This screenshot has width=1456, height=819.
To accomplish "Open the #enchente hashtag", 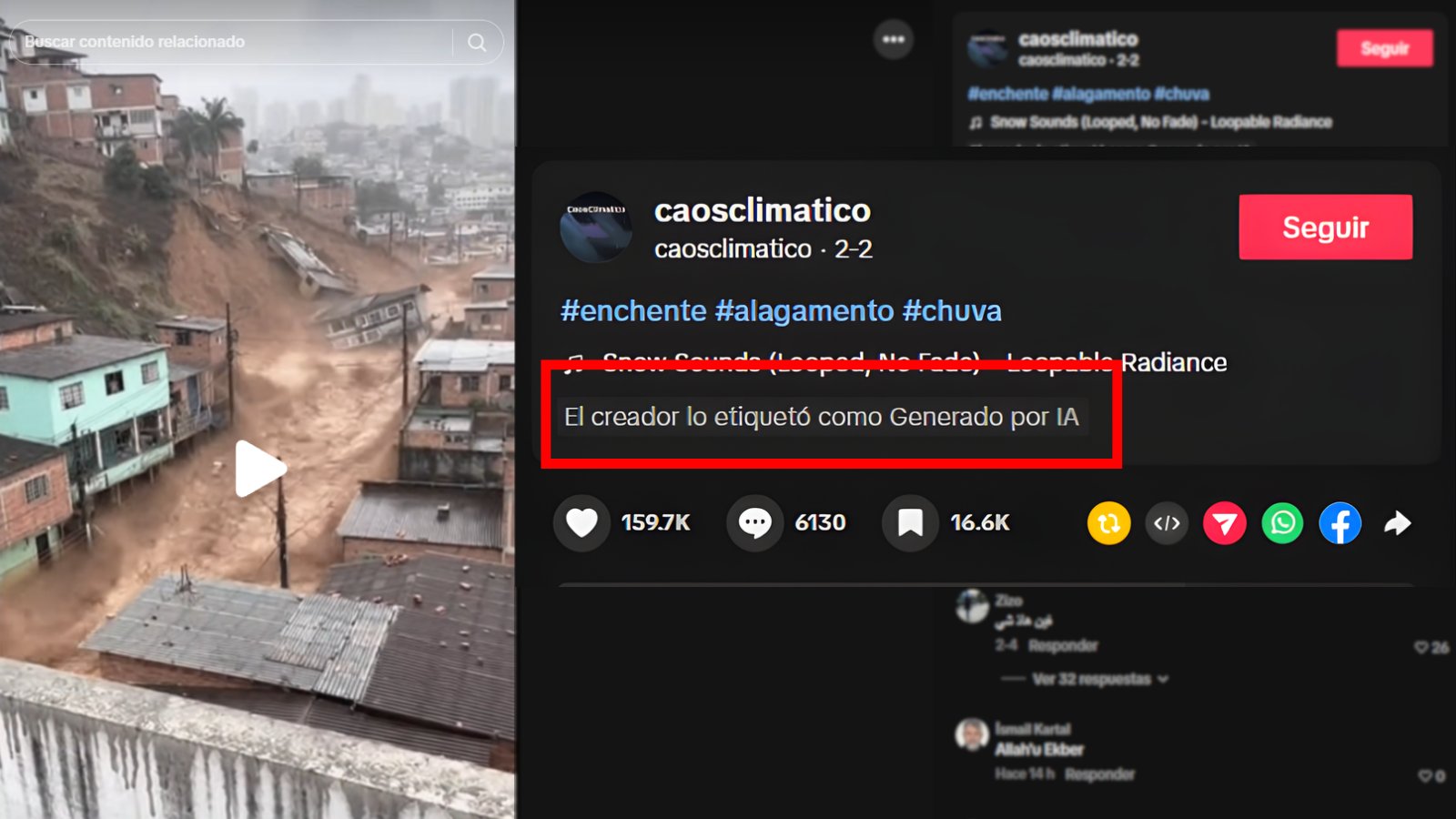I will coord(633,311).
